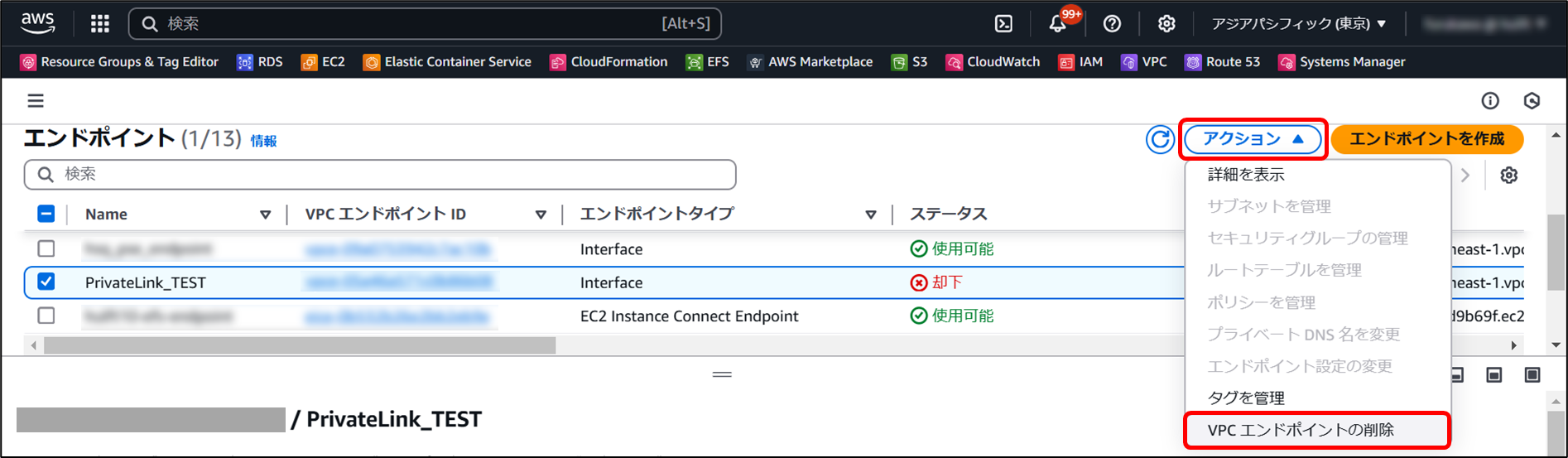This screenshot has width=1568, height=458.
Task: Open the PrivateLink_TEST endpoint ID link
Action: pyautogui.click(x=399, y=282)
